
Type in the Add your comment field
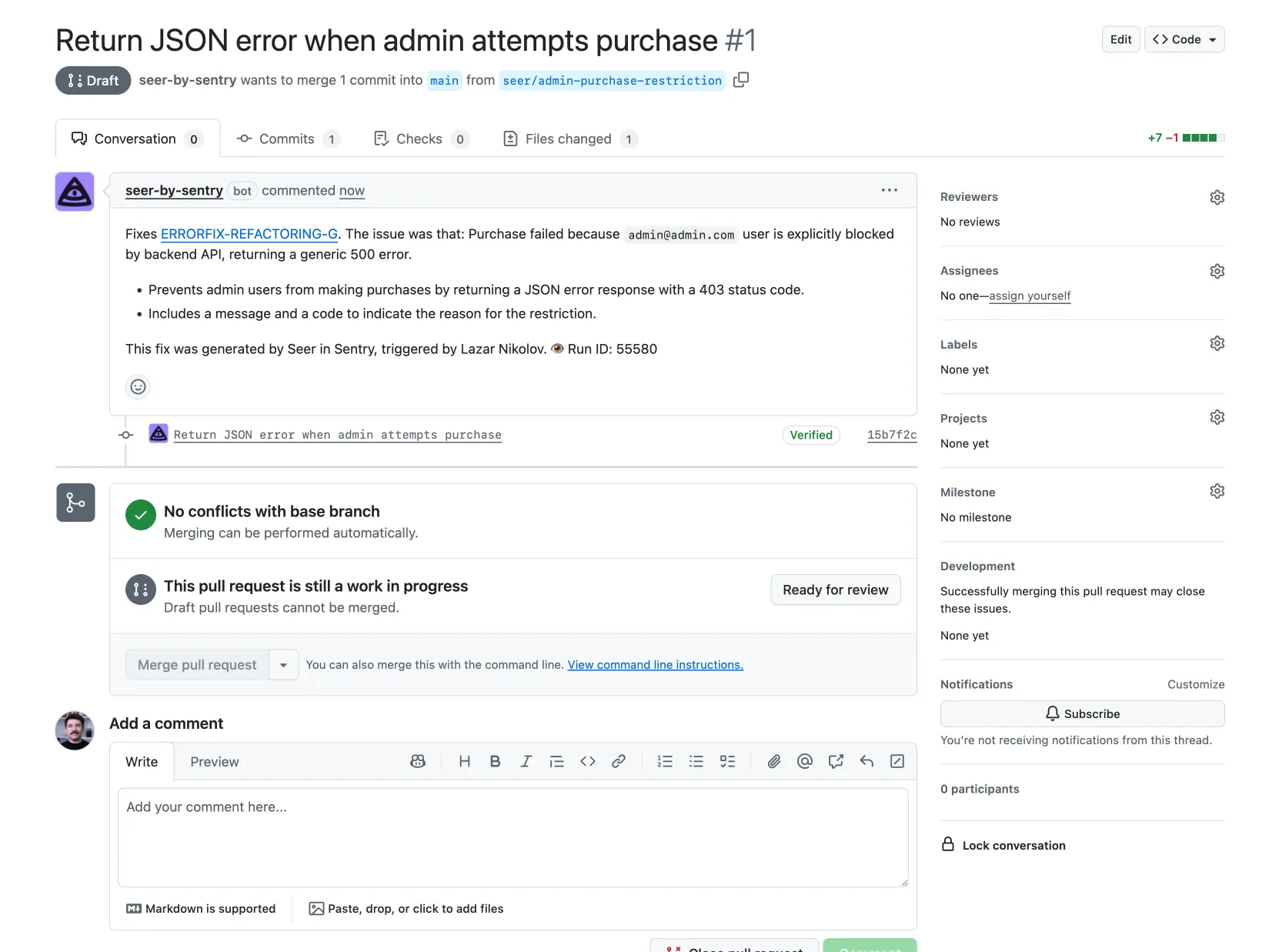click(512, 837)
